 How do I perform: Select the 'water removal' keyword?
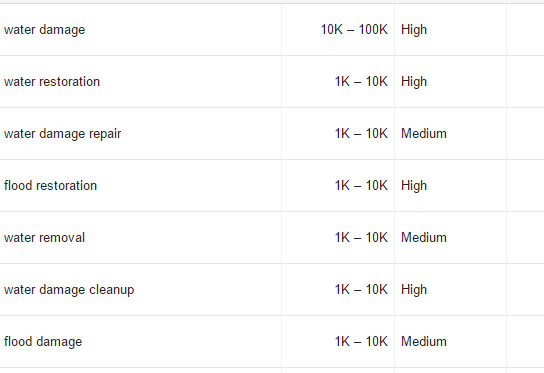click(x=44, y=238)
